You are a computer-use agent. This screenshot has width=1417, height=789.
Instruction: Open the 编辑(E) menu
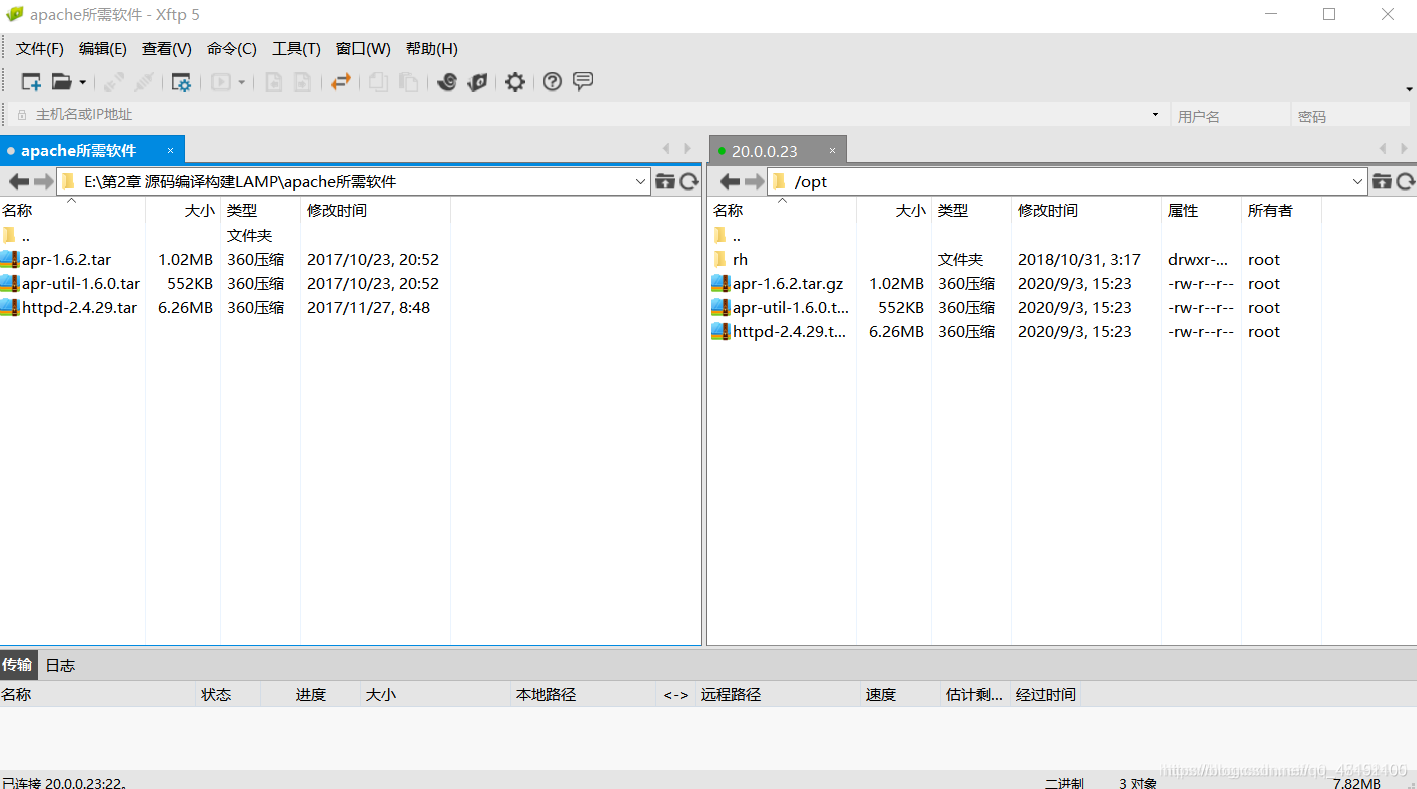pyautogui.click(x=103, y=49)
